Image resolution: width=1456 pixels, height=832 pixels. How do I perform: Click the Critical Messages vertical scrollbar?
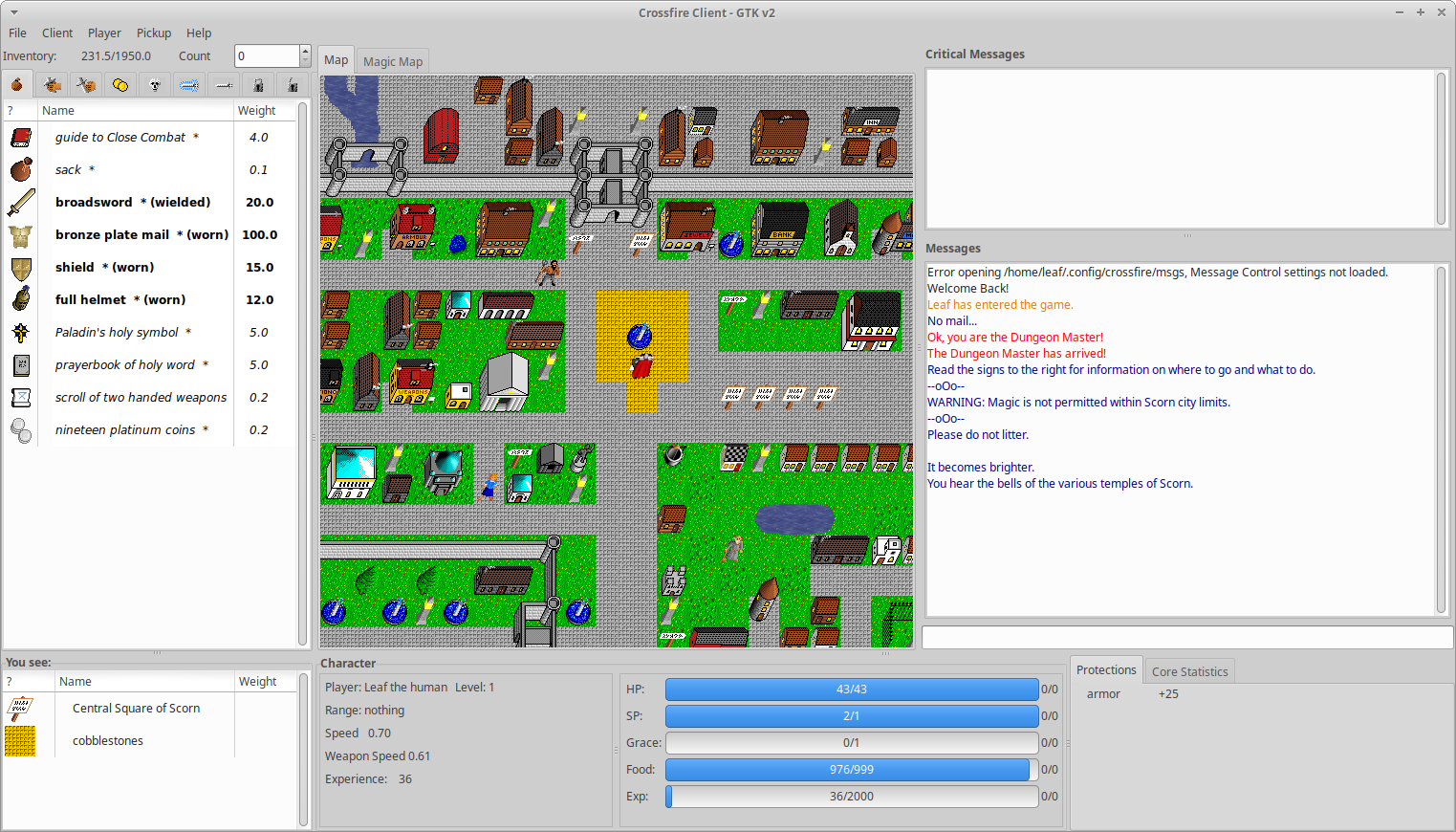[1442, 148]
